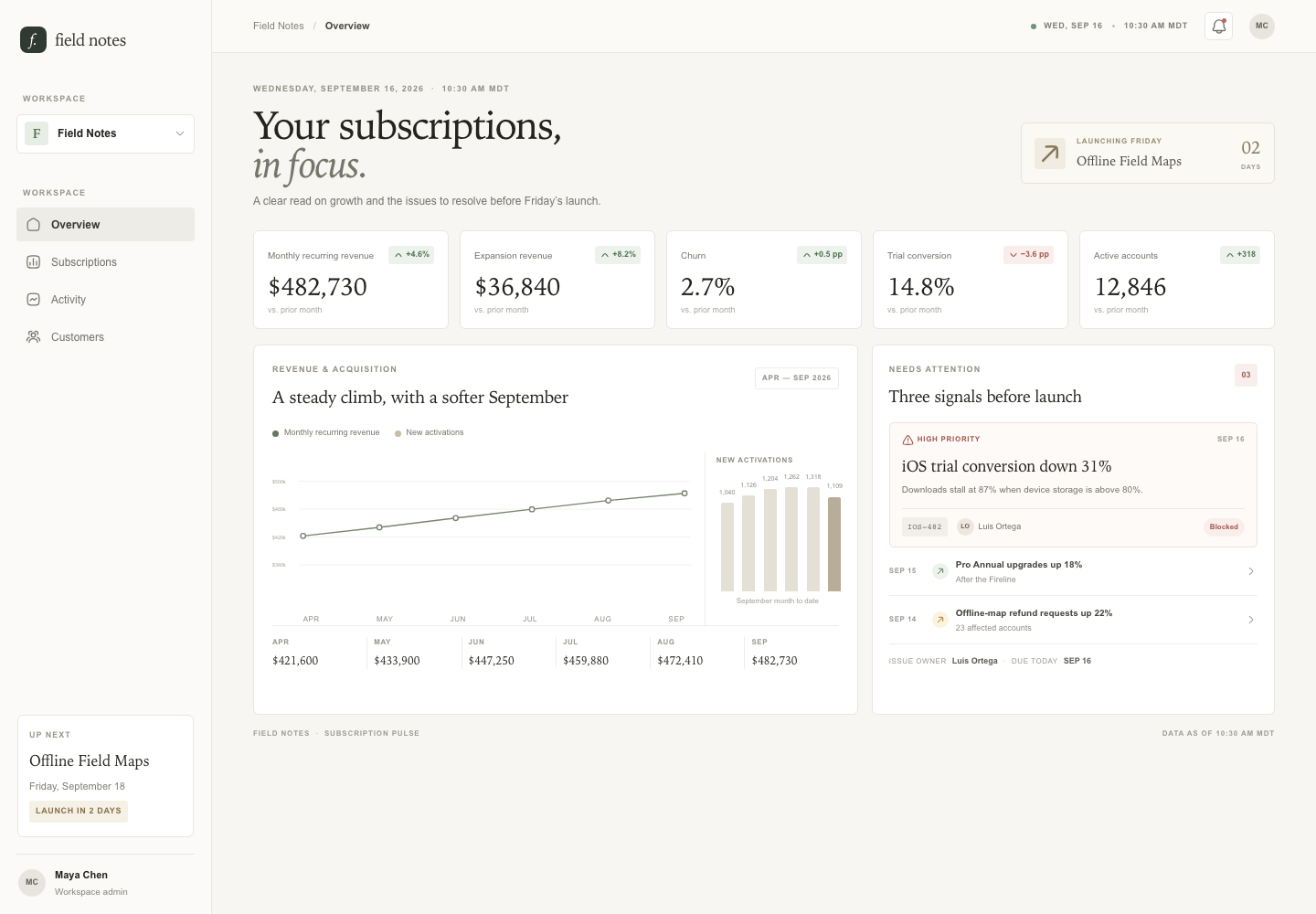Click the APR data point on revenue line
This screenshot has height=914, width=1316.
(x=303, y=536)
